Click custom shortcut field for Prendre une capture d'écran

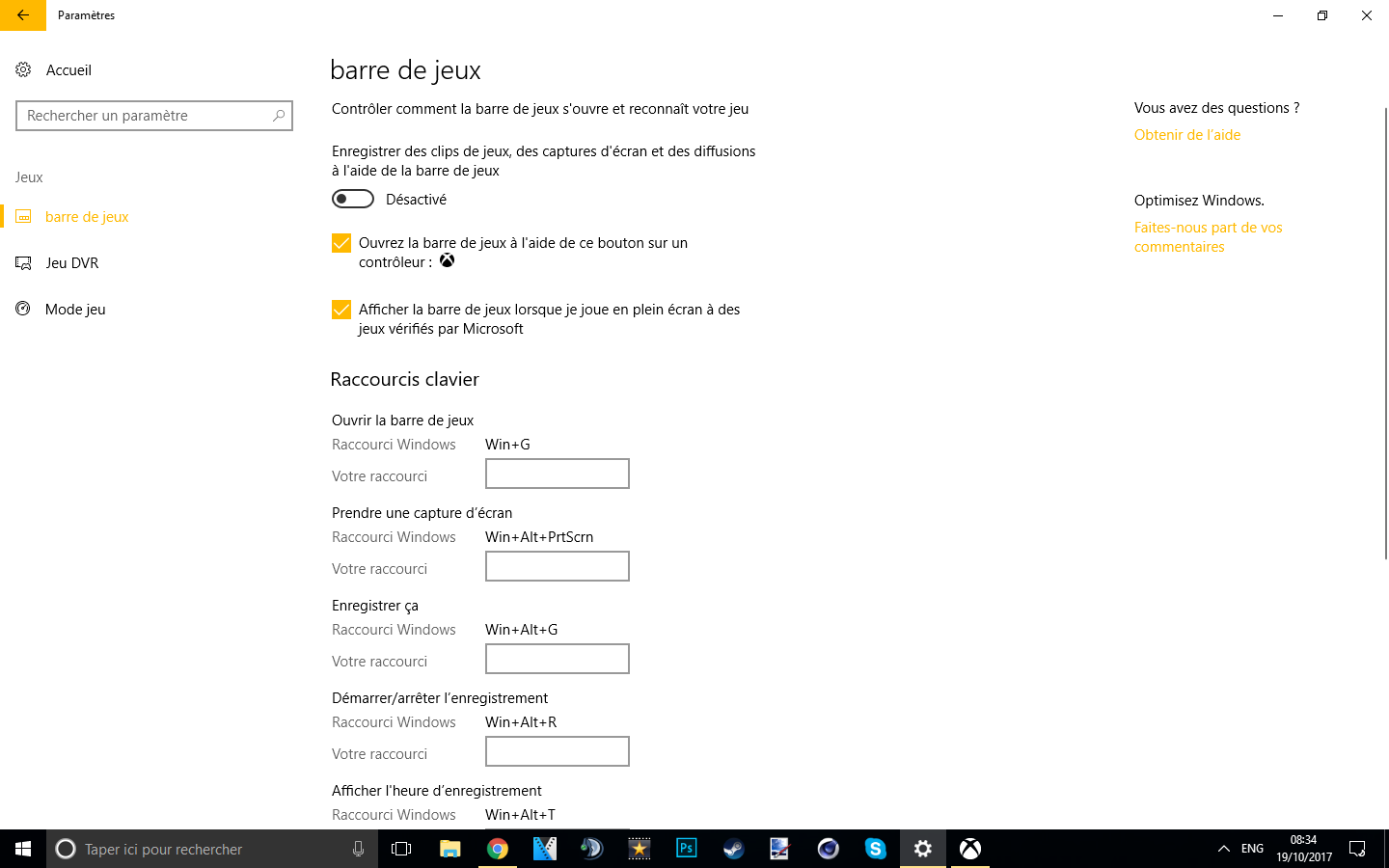[558, 566]
